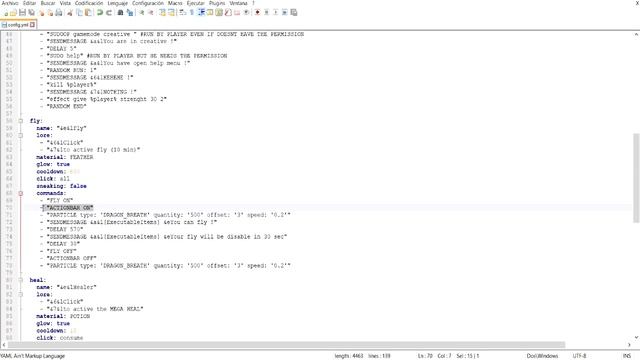The height and width of the screenshot is (360, 640).
Task: Click the Save Recorded Macro icon
Action: [x=293, y=13]
